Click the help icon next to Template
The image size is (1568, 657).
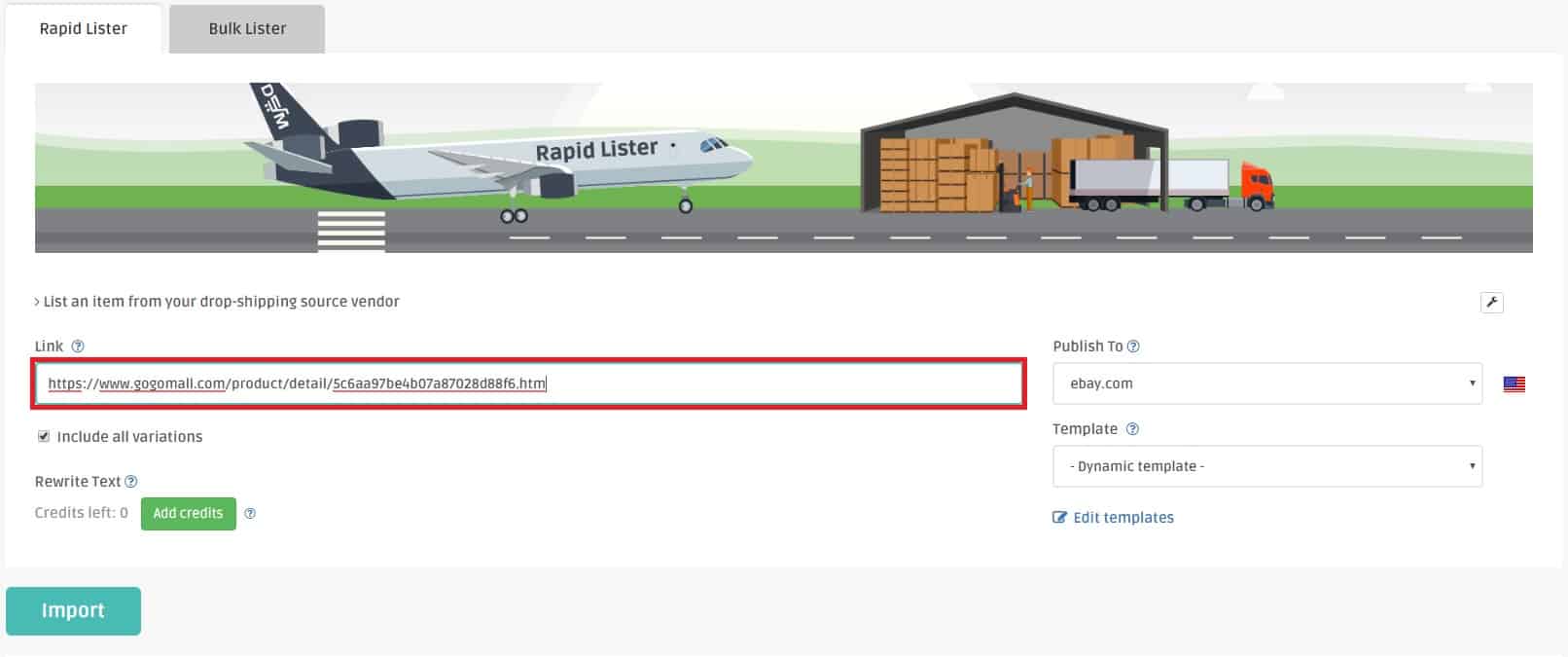coord(1132,428)
